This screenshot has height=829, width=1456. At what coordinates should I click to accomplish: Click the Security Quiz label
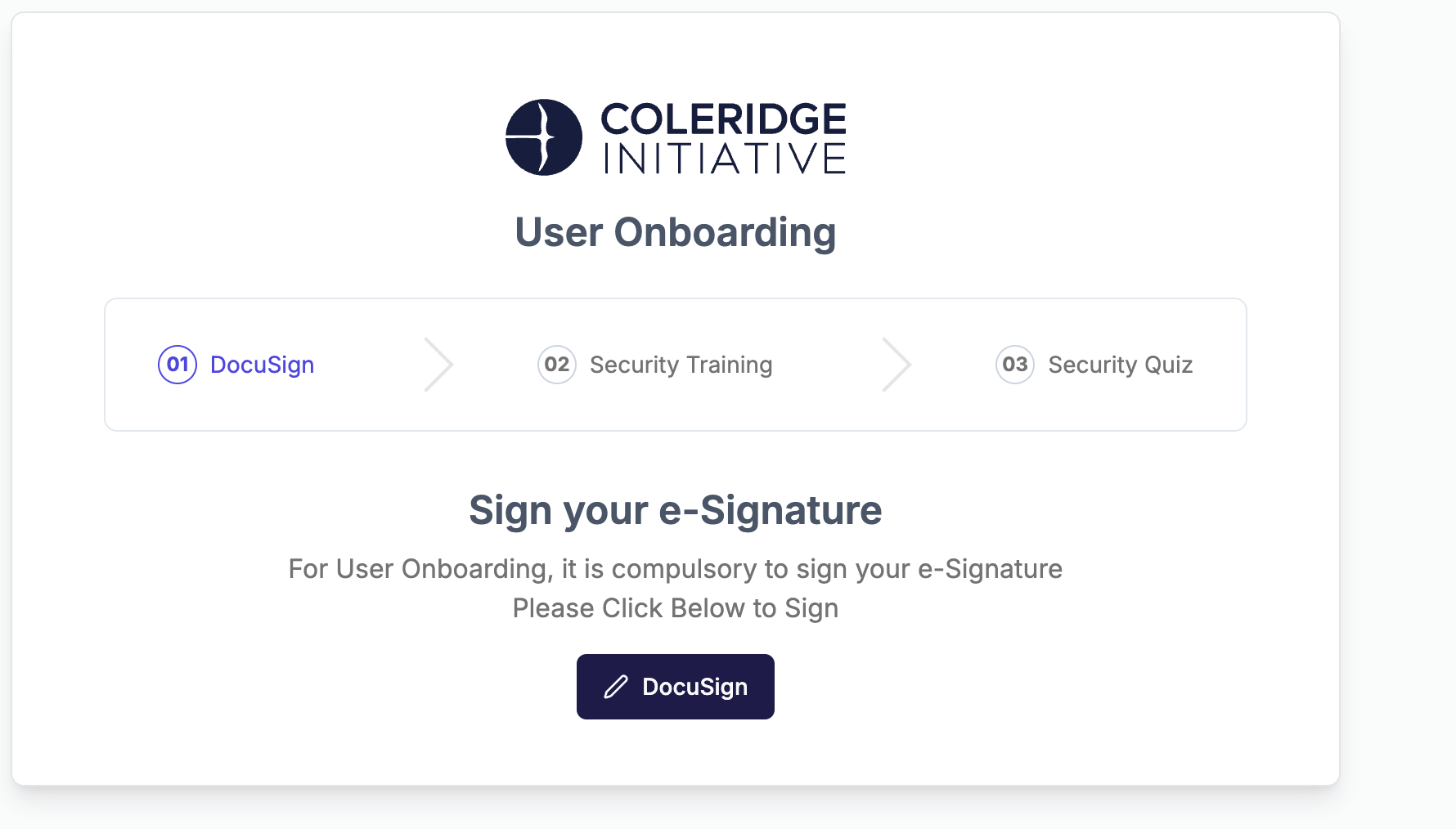click(x=1121, y=365)
